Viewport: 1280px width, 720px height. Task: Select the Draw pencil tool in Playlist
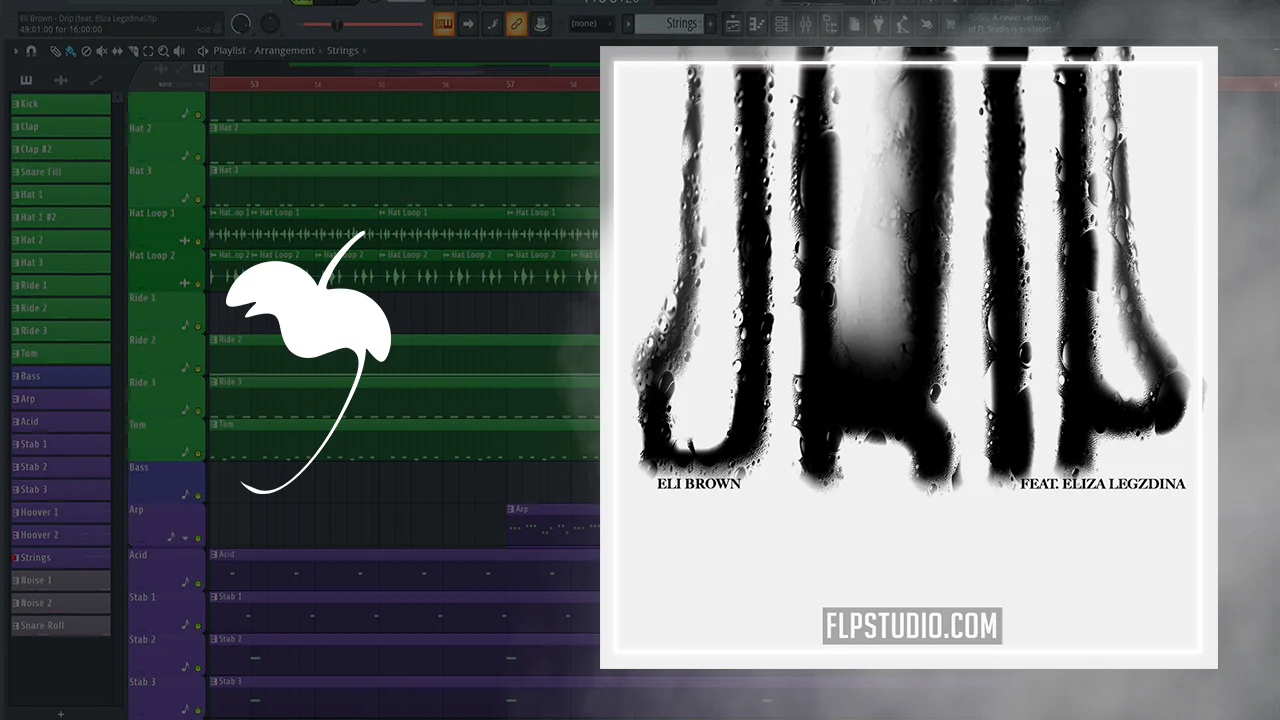[56, 51]
